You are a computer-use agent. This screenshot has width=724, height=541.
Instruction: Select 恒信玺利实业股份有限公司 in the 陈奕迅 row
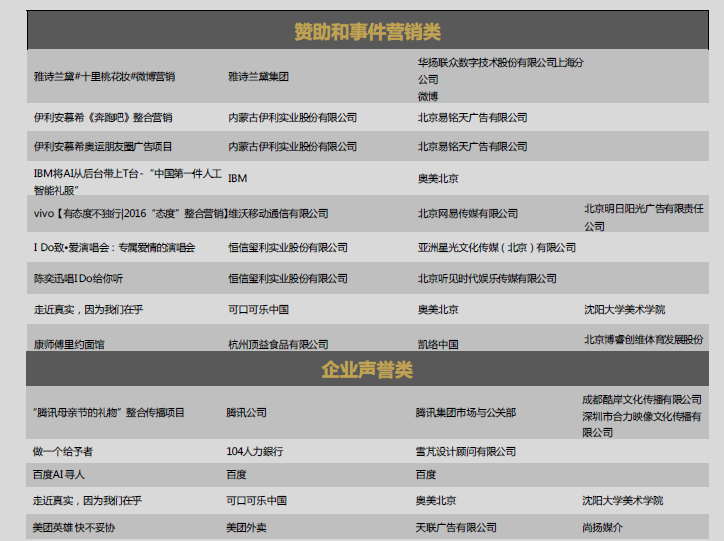click(x=288, y=279)
